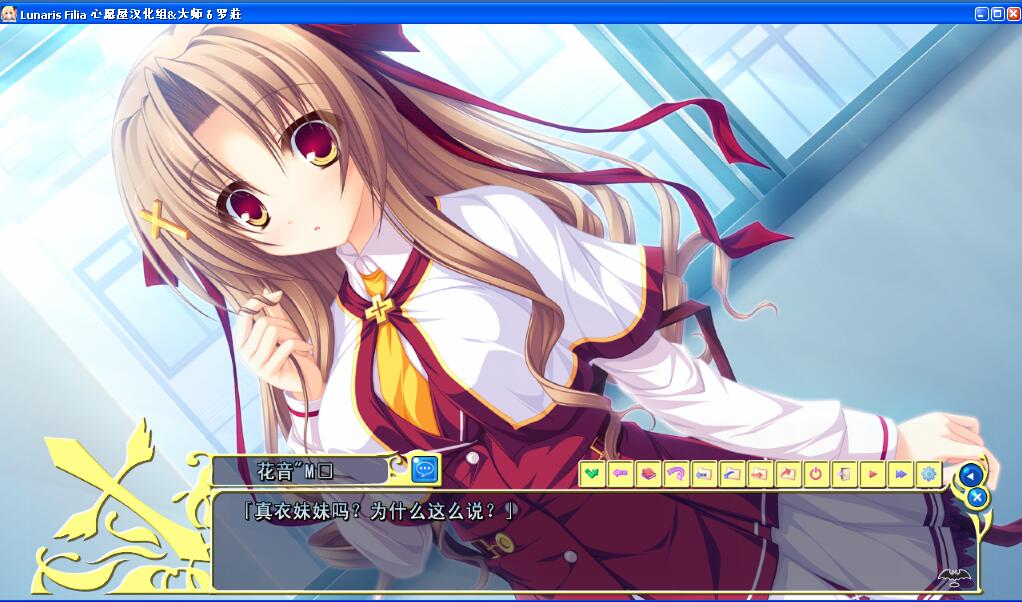Click the purple left arrow icon
This screenshot has width=1022, height=602.
coord(620,473)
